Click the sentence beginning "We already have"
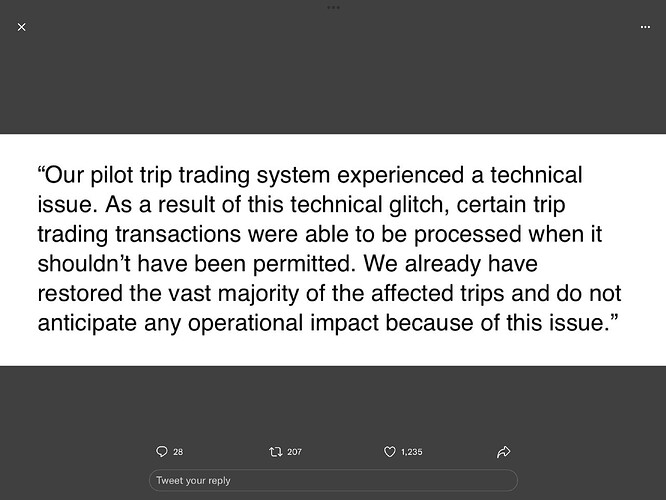This screenshot has width=666, height=500. click(x=329, y=294)
